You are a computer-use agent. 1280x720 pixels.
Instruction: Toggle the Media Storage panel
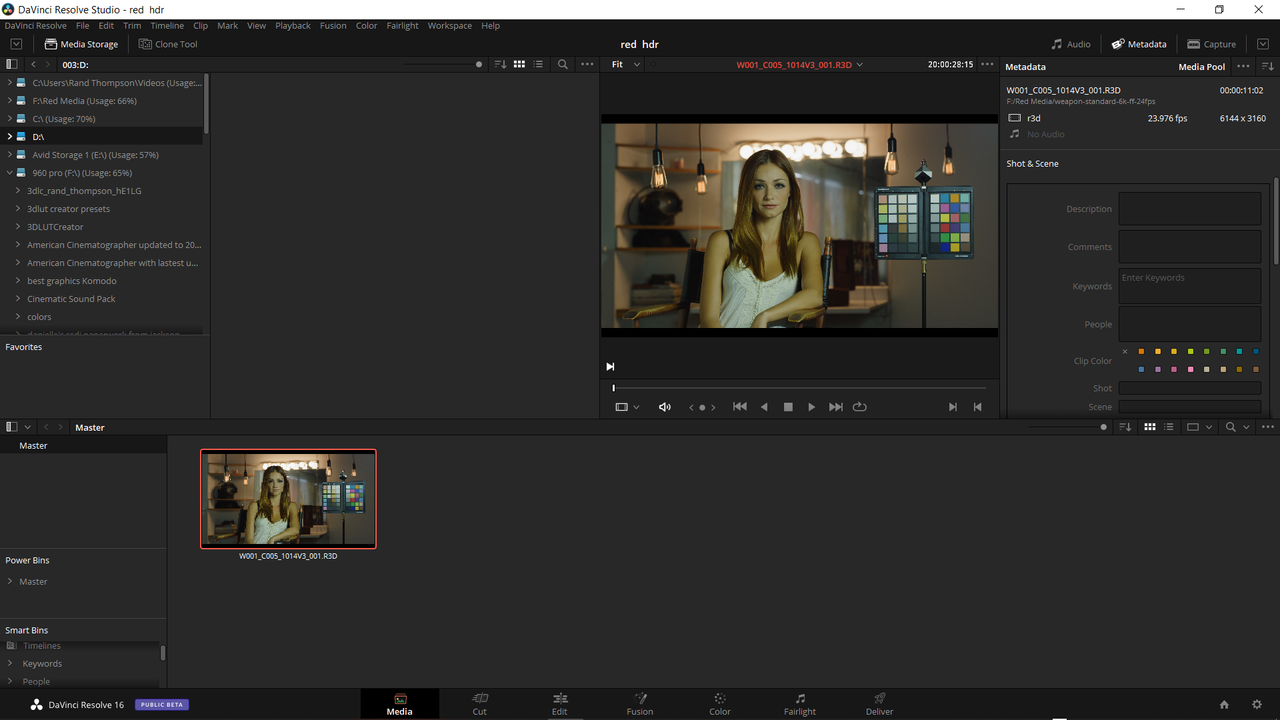click(81, 44)
